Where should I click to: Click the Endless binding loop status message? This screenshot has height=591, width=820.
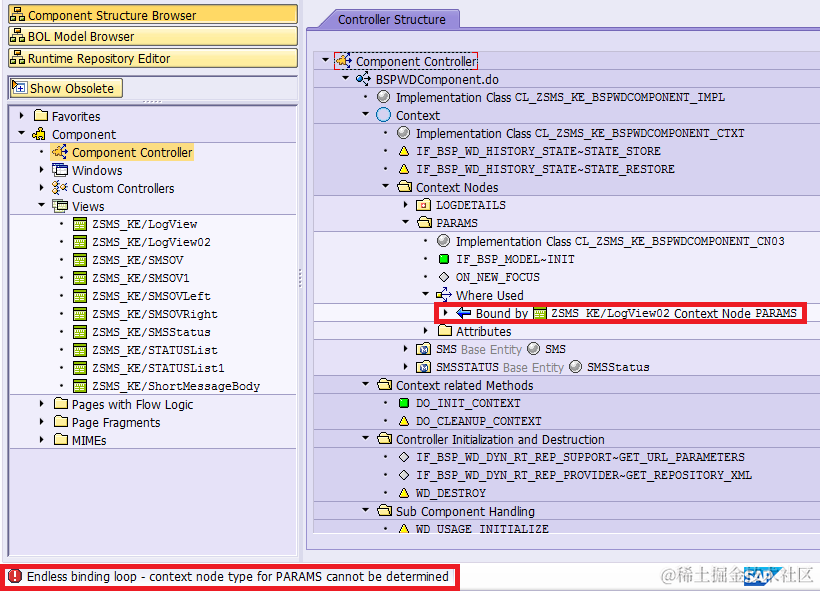pyautogui.click(x=237, y=576)
